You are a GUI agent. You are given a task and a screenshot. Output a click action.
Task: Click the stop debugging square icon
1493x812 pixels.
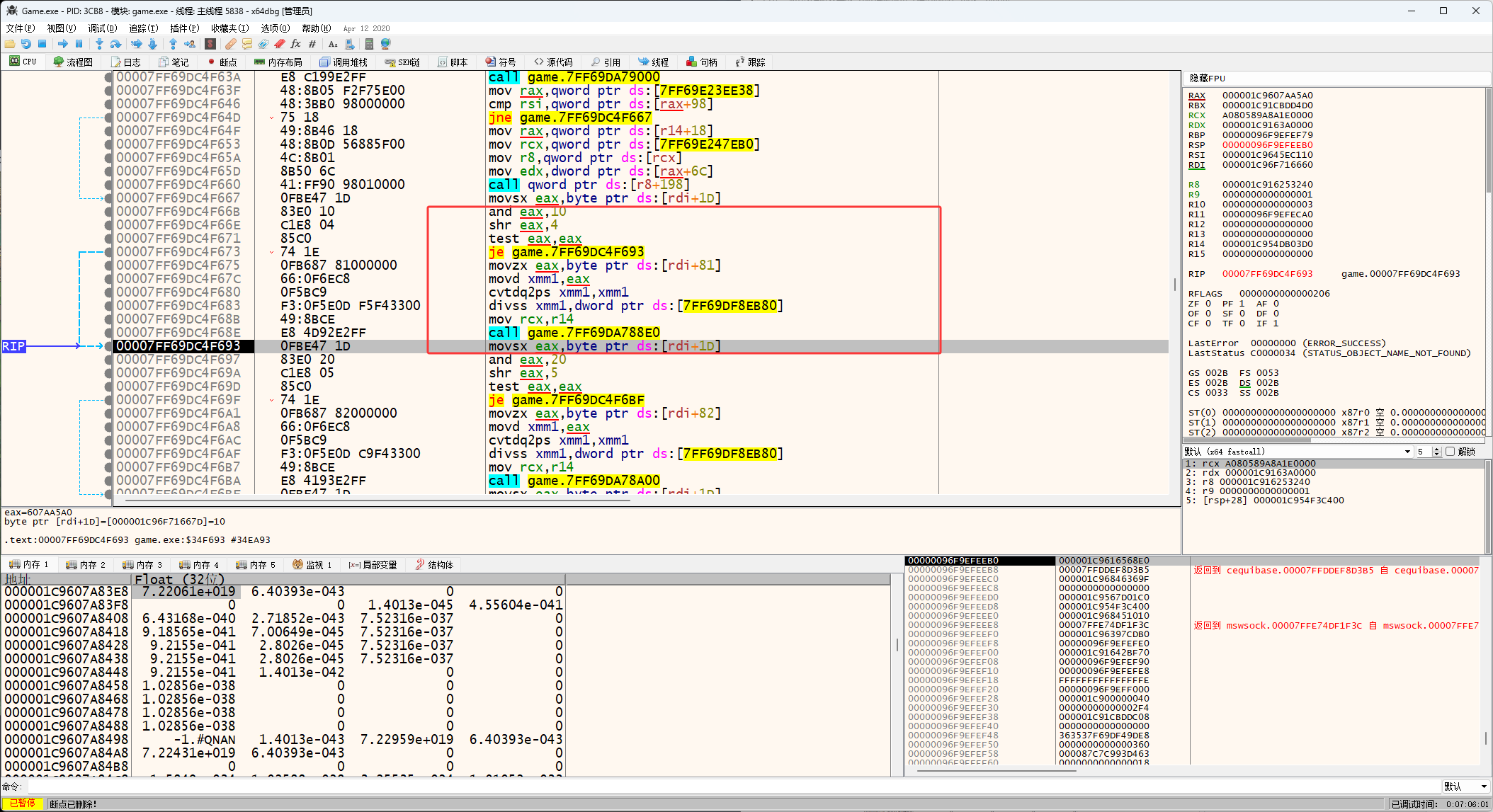[42, 44]
